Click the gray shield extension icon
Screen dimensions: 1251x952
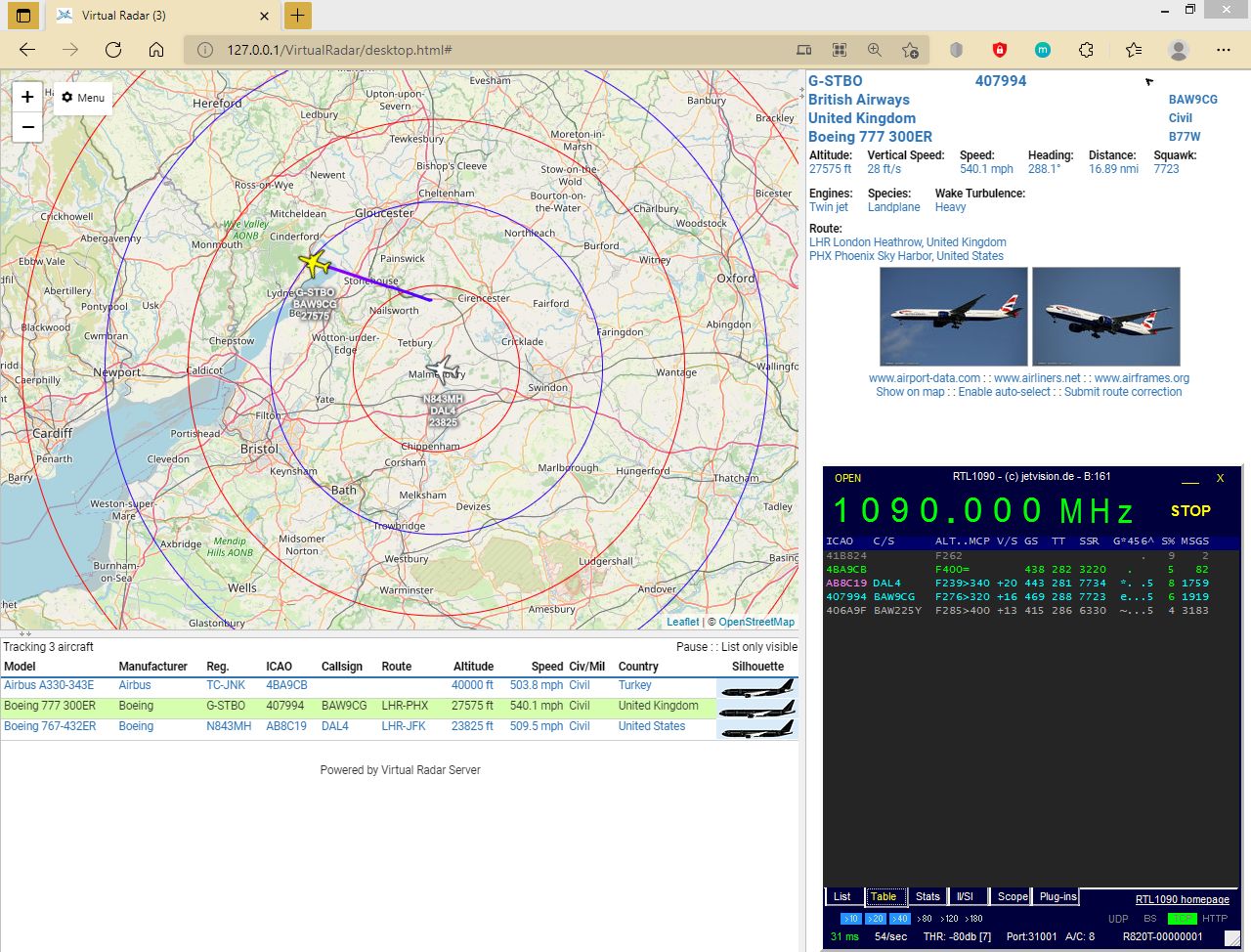point(957,50)
